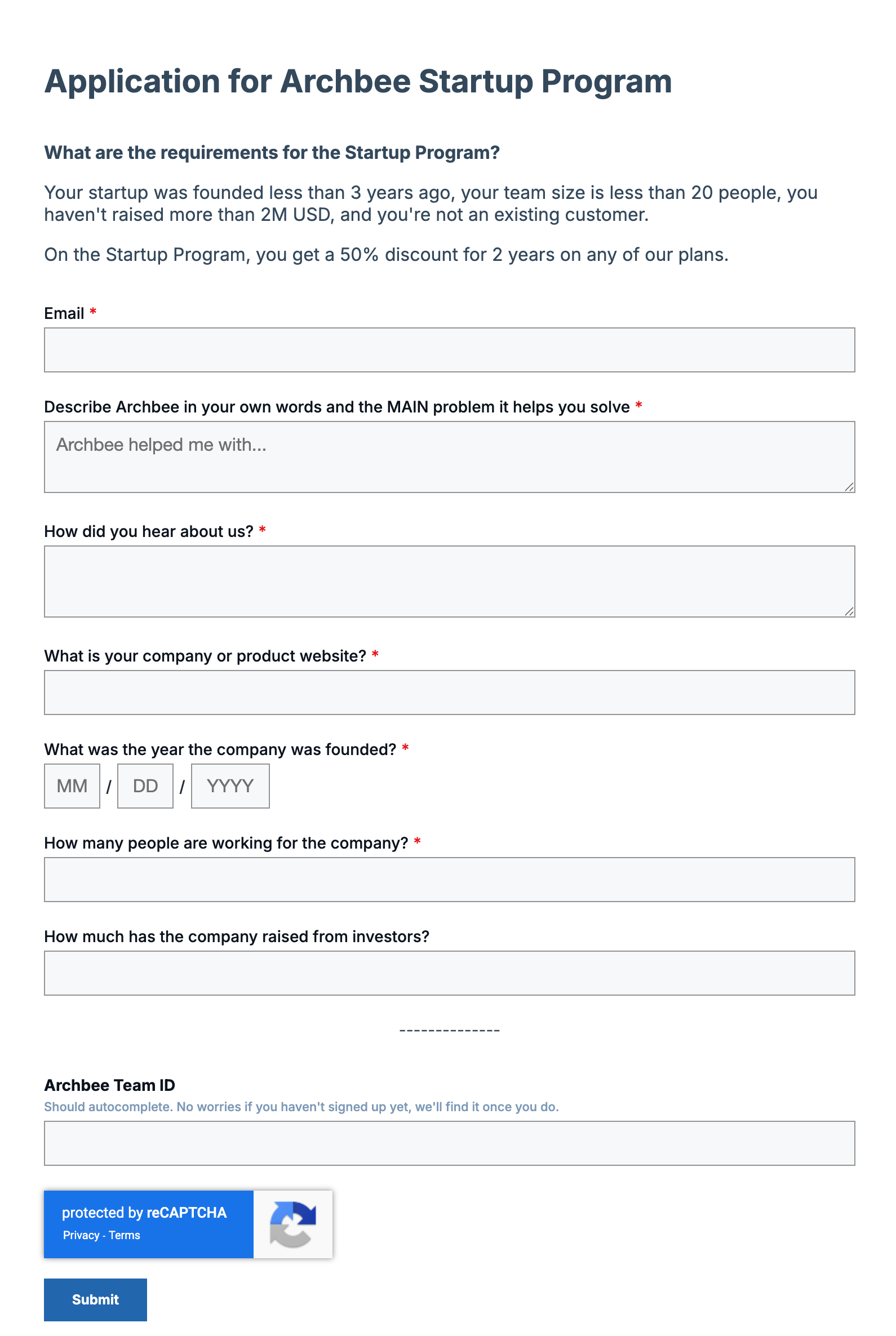Viewport: 896px width, 1336px height.
Task: Click the Email input field
Action: coord(449,350)
